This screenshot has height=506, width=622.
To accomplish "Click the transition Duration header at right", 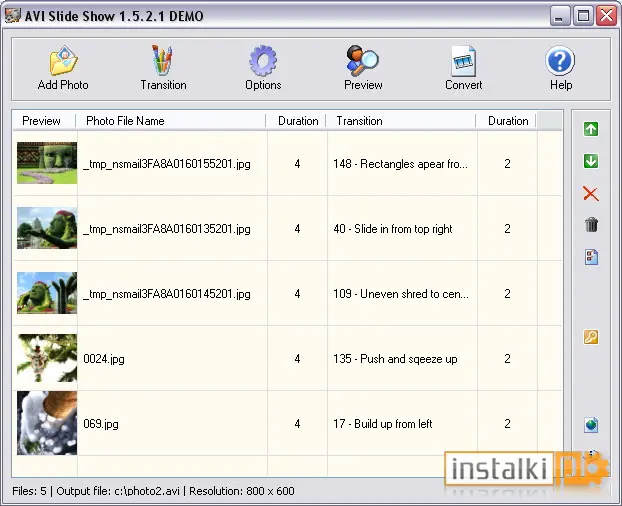I will 506,121.
